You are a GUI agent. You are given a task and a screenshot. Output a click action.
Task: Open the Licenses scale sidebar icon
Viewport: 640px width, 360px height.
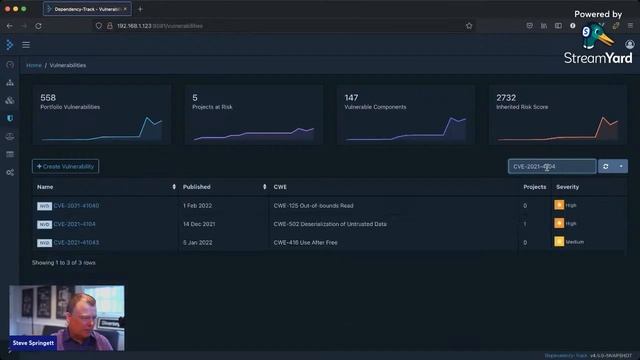pyautogui.click(x=10, y=136)
